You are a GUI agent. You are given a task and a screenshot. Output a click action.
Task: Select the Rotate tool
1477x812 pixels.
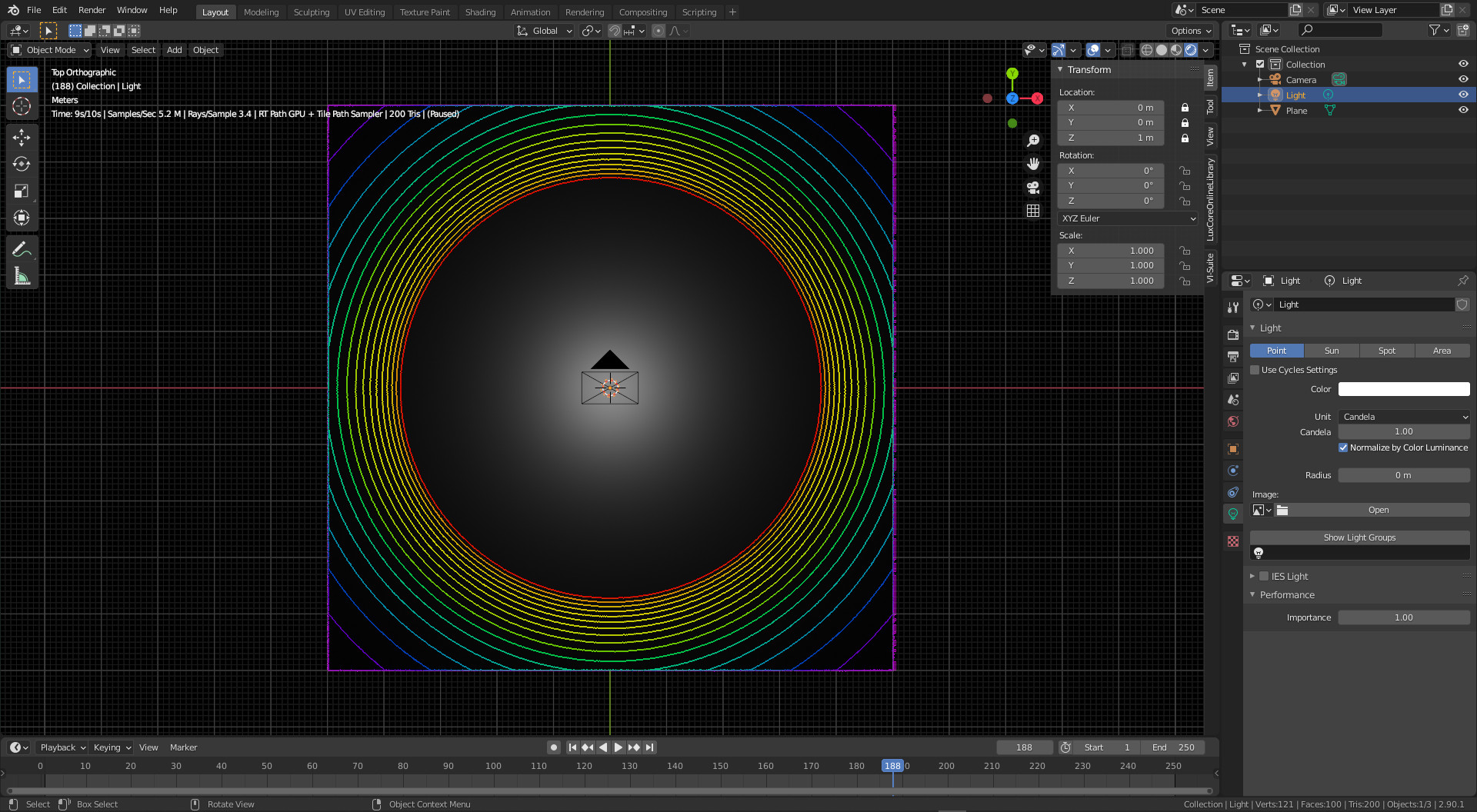point(22,165)
